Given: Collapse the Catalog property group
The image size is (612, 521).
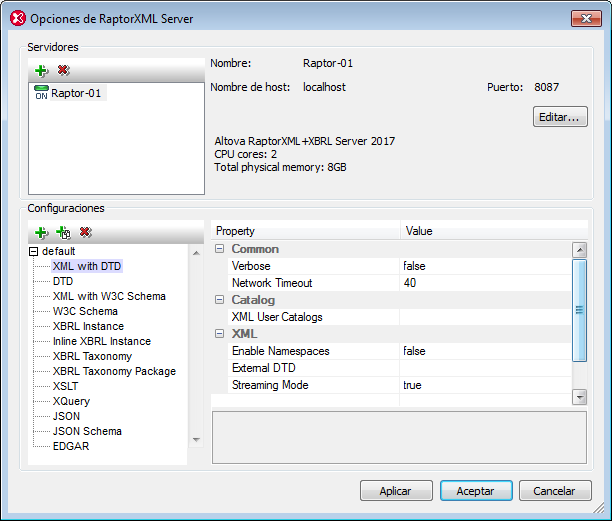Looking at the screenshot, I should pos(219,300).
